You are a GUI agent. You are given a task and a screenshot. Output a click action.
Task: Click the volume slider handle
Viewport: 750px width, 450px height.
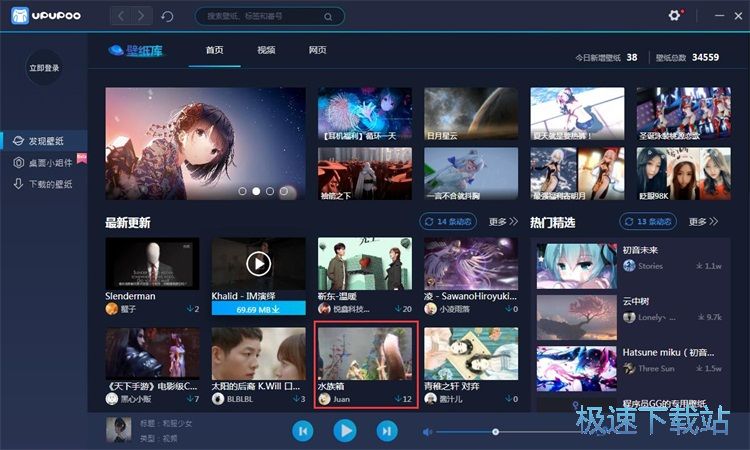point(496,432)
